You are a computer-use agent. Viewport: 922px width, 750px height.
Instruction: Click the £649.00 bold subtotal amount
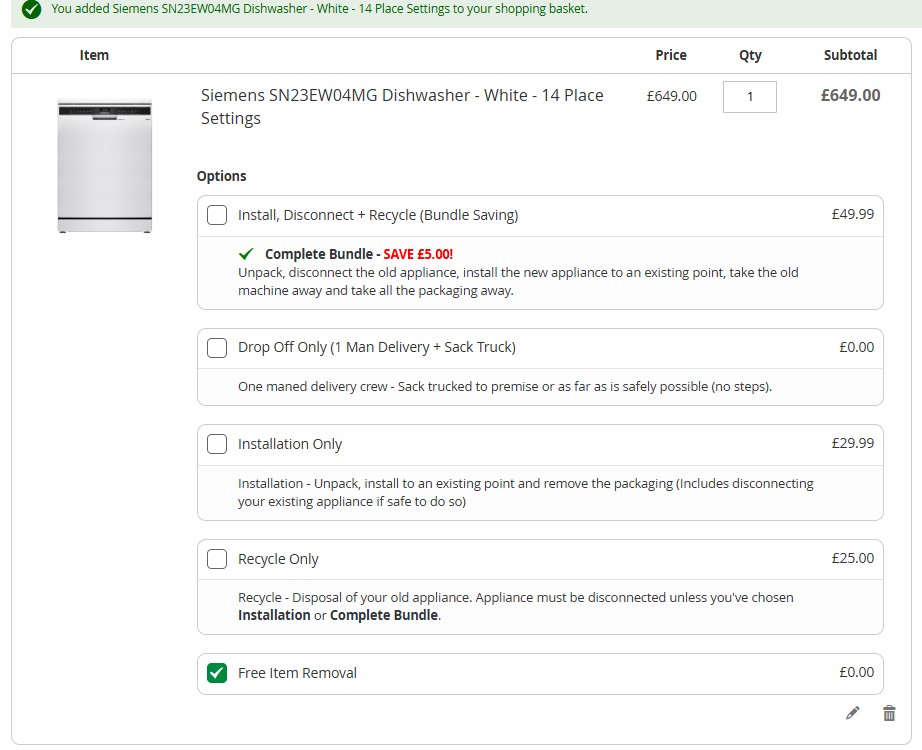click(x=850, y=96)
